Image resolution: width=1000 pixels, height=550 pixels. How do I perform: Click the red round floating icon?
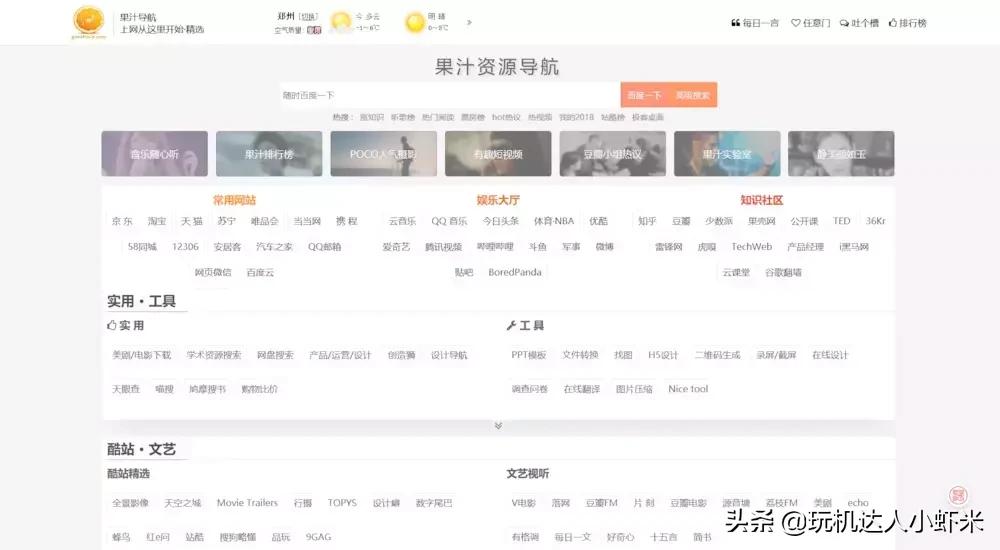(958, 496)
